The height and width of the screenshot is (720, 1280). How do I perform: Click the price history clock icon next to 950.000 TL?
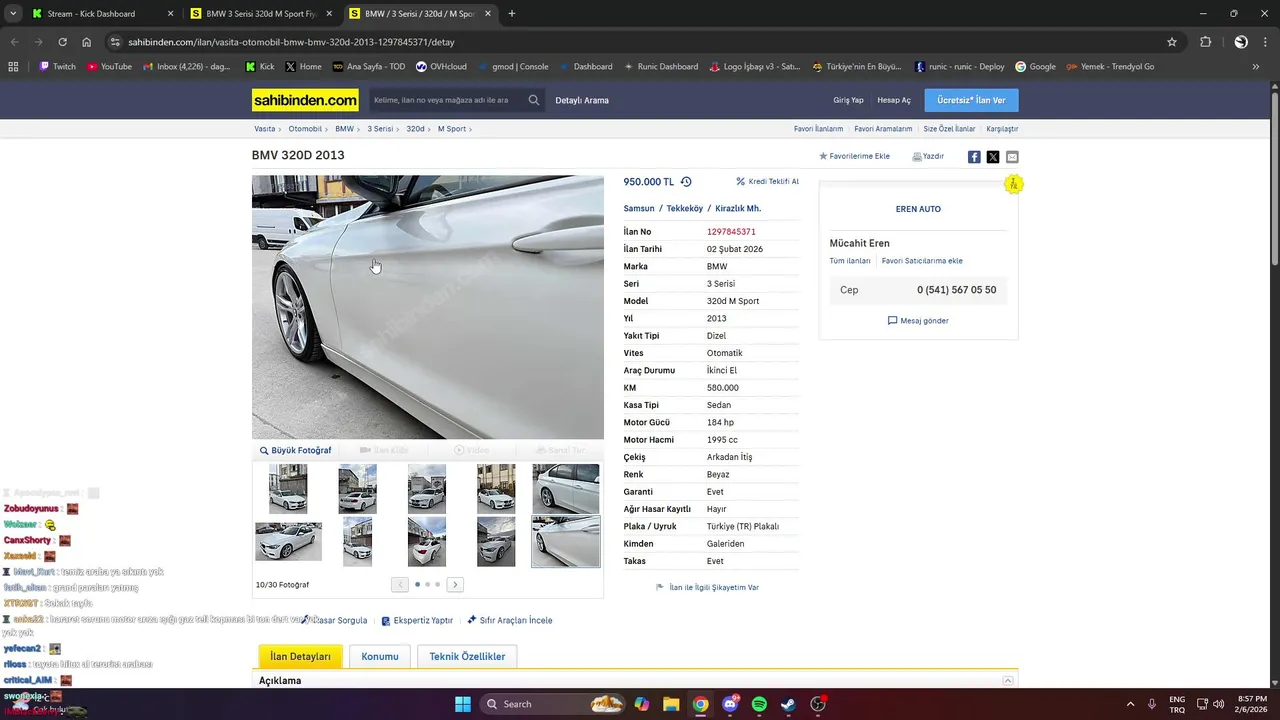pyautogui.click(x=686, y=182)
